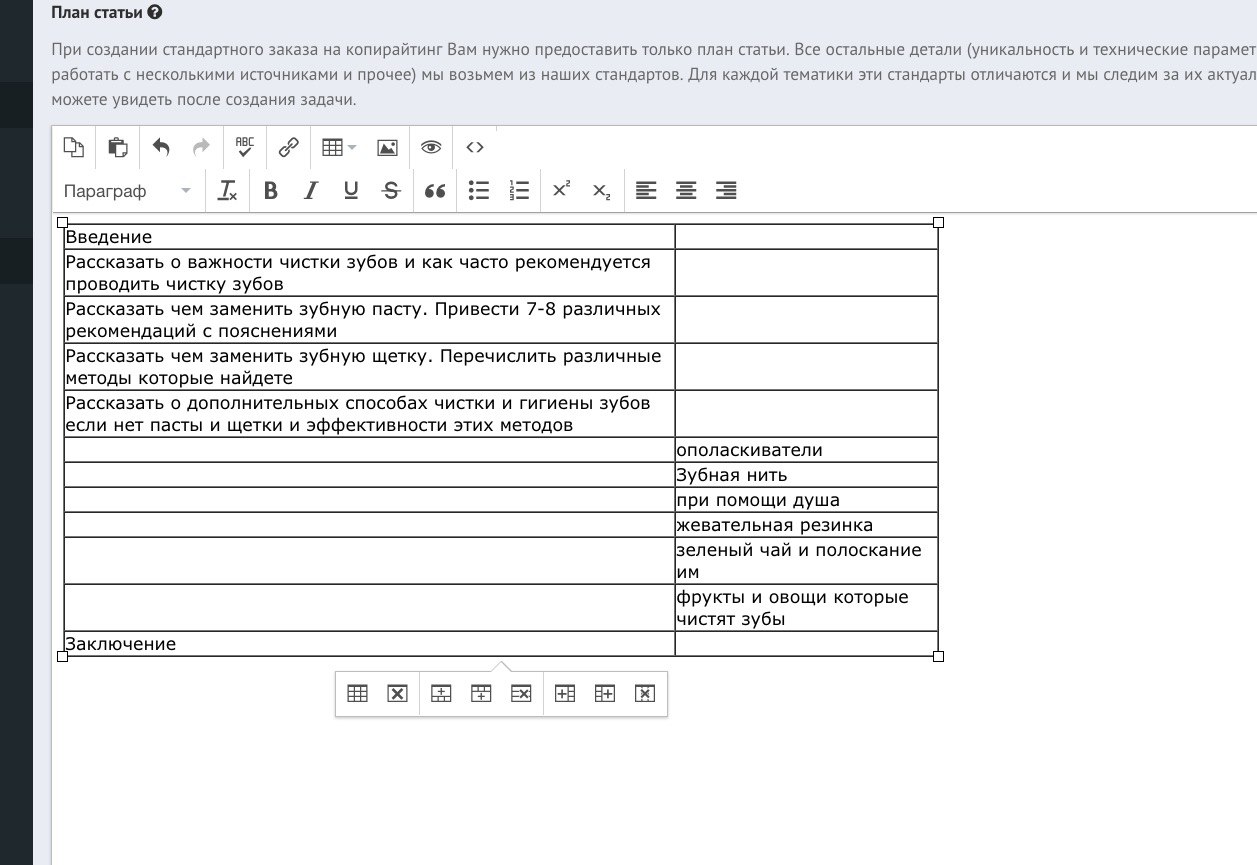Toggle the numbered list

click(x=519, y=190)
